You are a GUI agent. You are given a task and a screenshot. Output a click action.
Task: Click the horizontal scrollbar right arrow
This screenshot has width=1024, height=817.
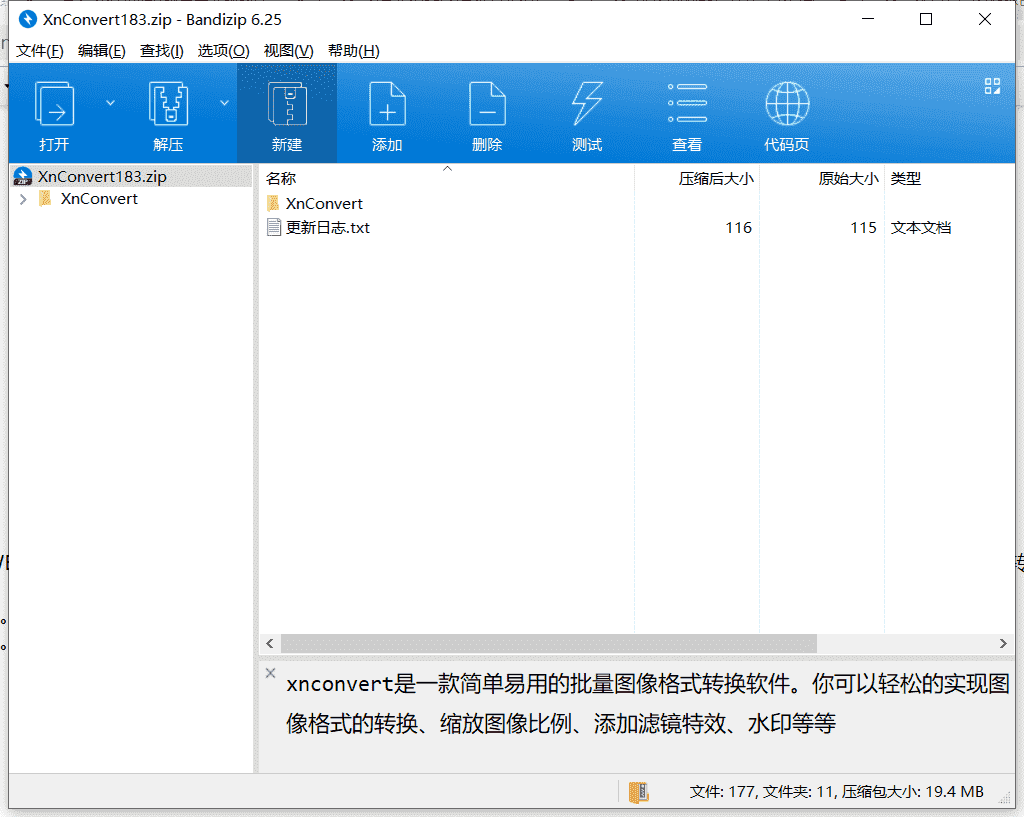(x=1003, y=643)
